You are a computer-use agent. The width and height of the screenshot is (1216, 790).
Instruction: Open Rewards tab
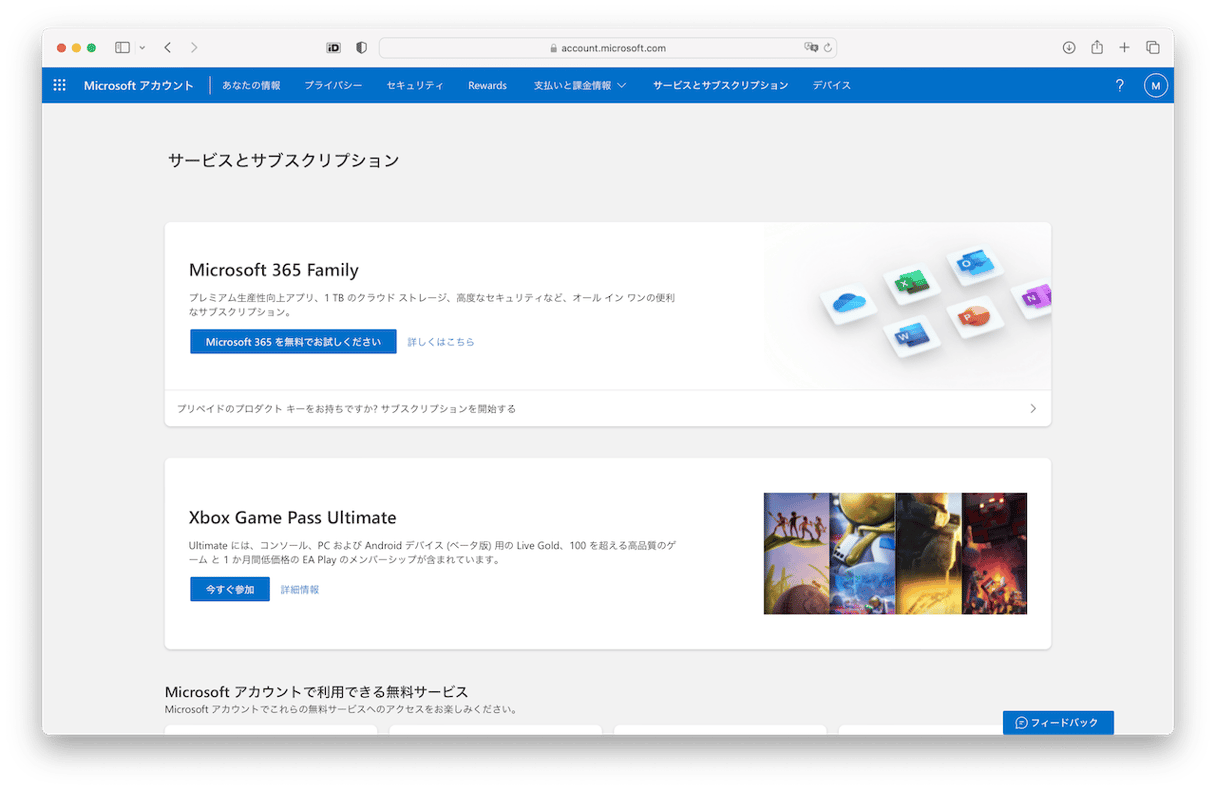(x=487, y=86)
